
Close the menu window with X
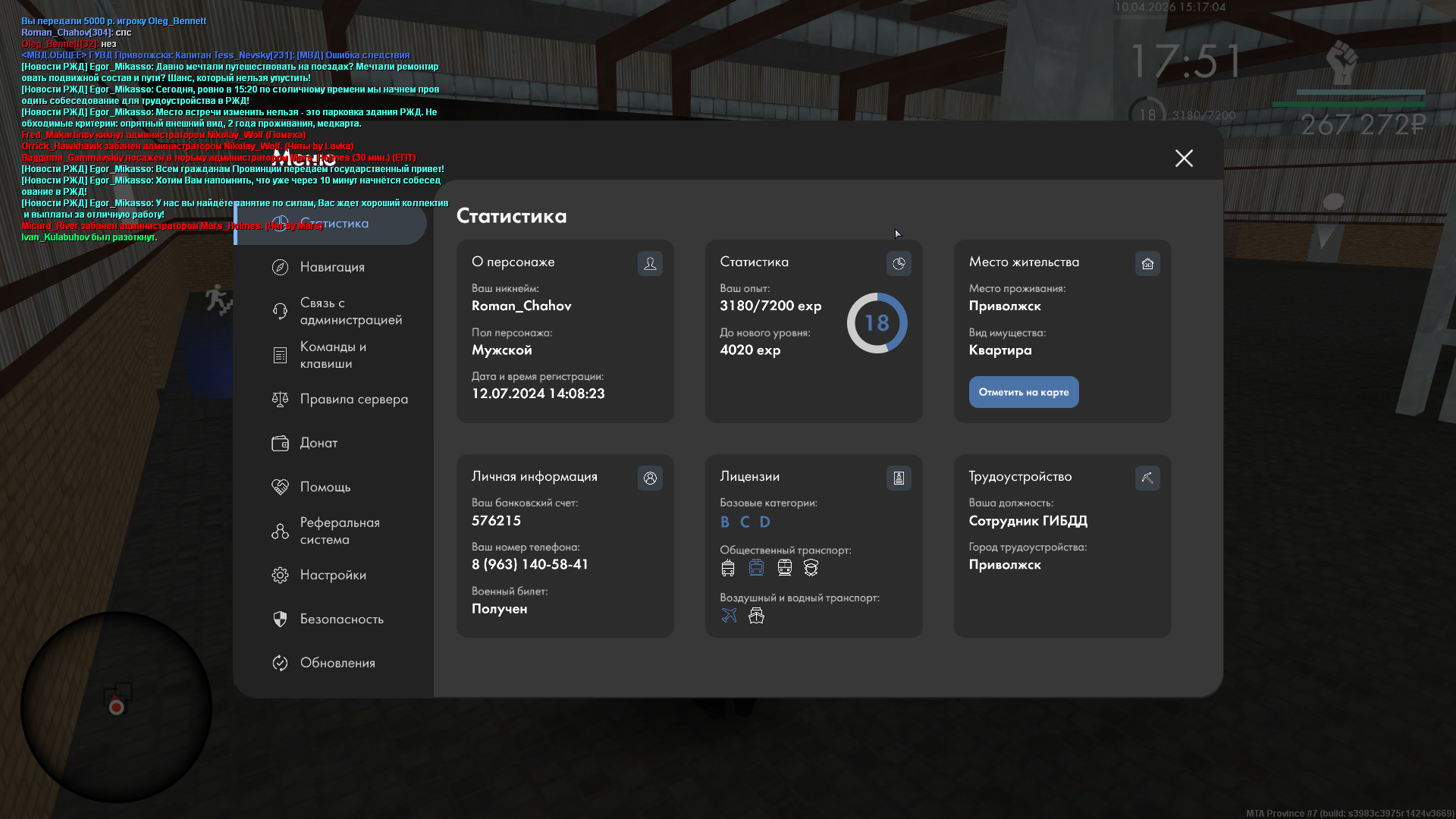tap(1184, 158)
